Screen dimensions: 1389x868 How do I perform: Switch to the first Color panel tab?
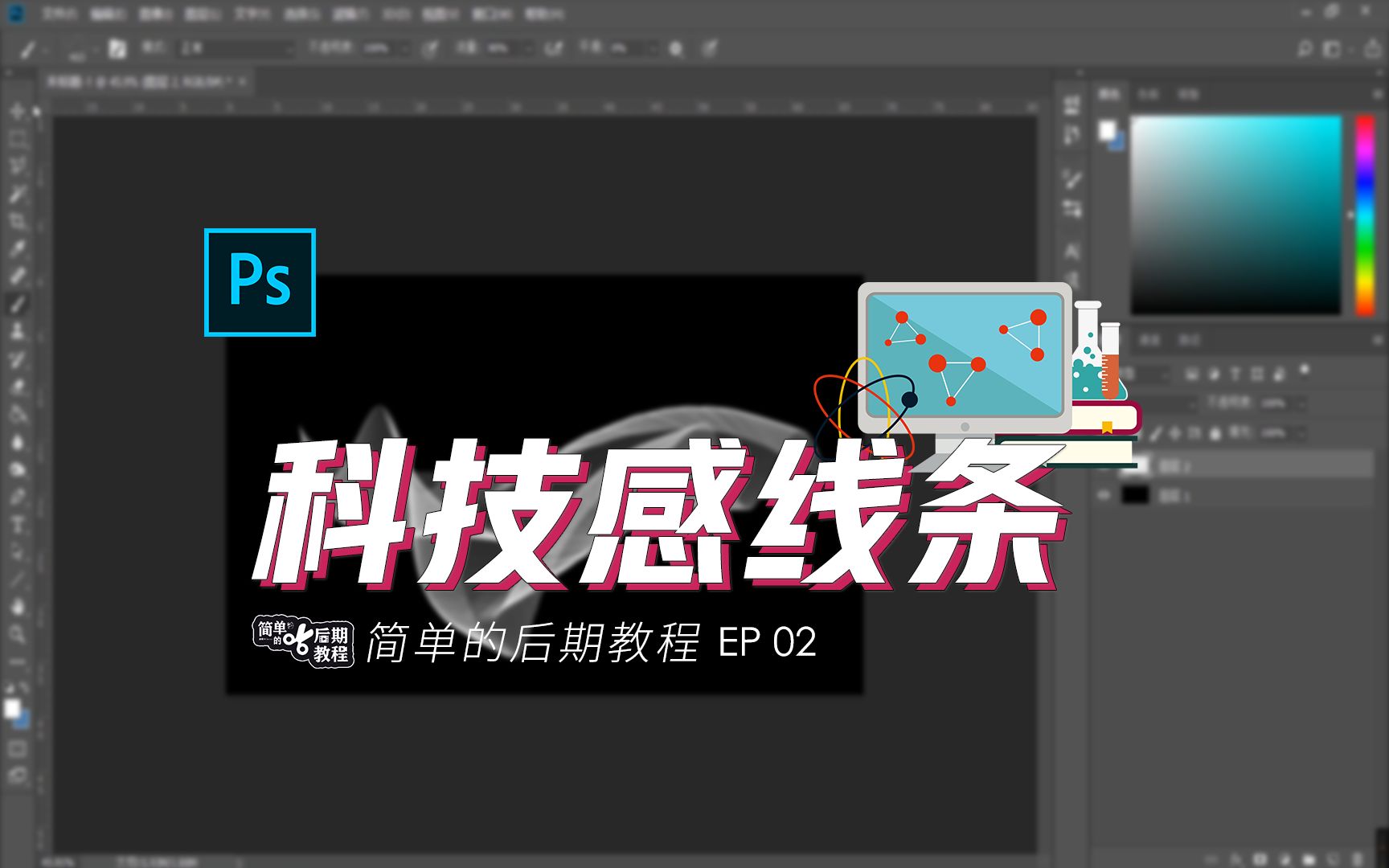click(x=1109, y=95)
